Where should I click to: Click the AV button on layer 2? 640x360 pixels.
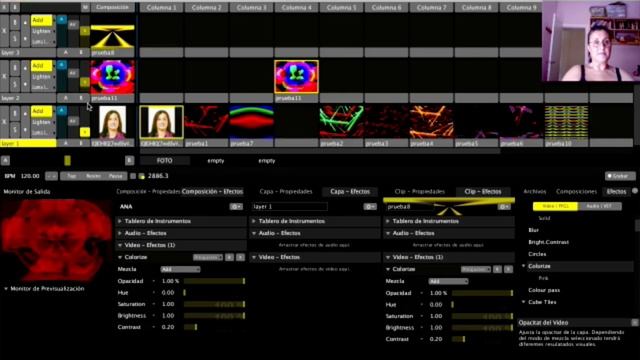click(73, 73)
